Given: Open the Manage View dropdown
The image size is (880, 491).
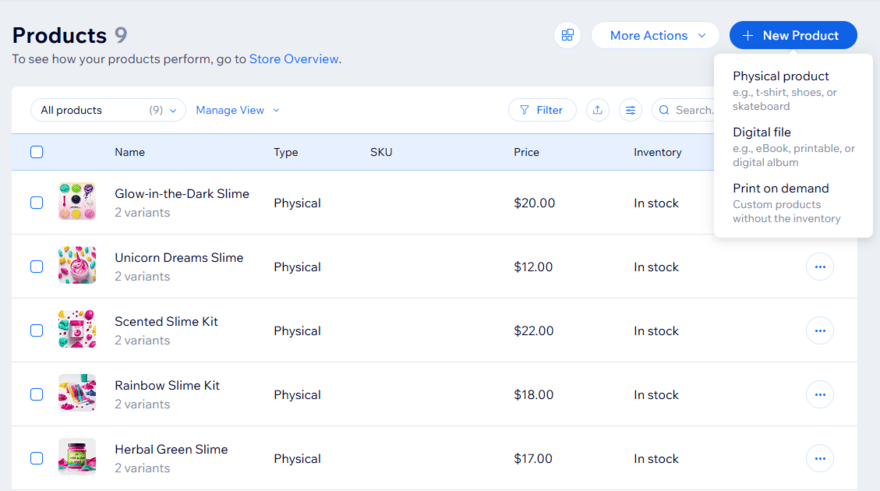Looking at the screenshot, I should [x=238, y=110].
